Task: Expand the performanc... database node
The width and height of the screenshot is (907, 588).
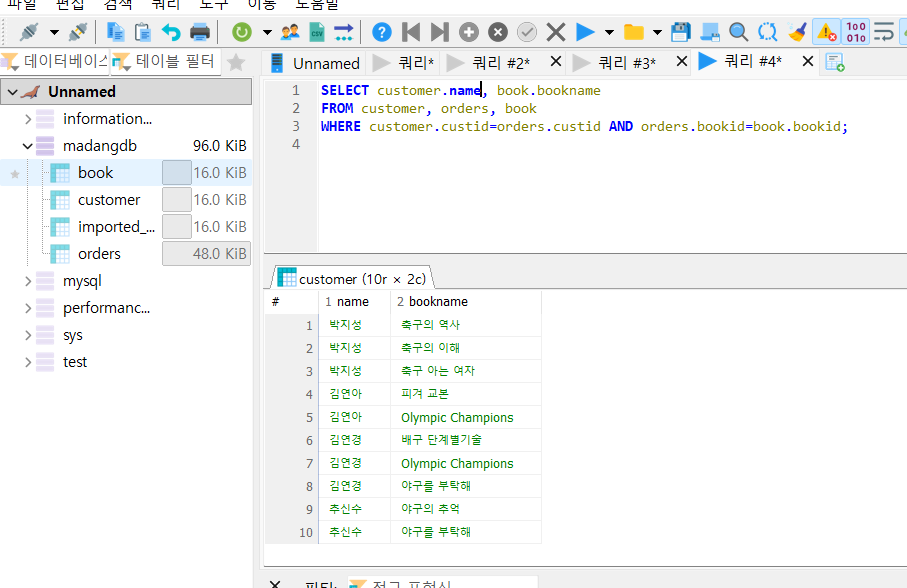Action: (x=28, y=308)
